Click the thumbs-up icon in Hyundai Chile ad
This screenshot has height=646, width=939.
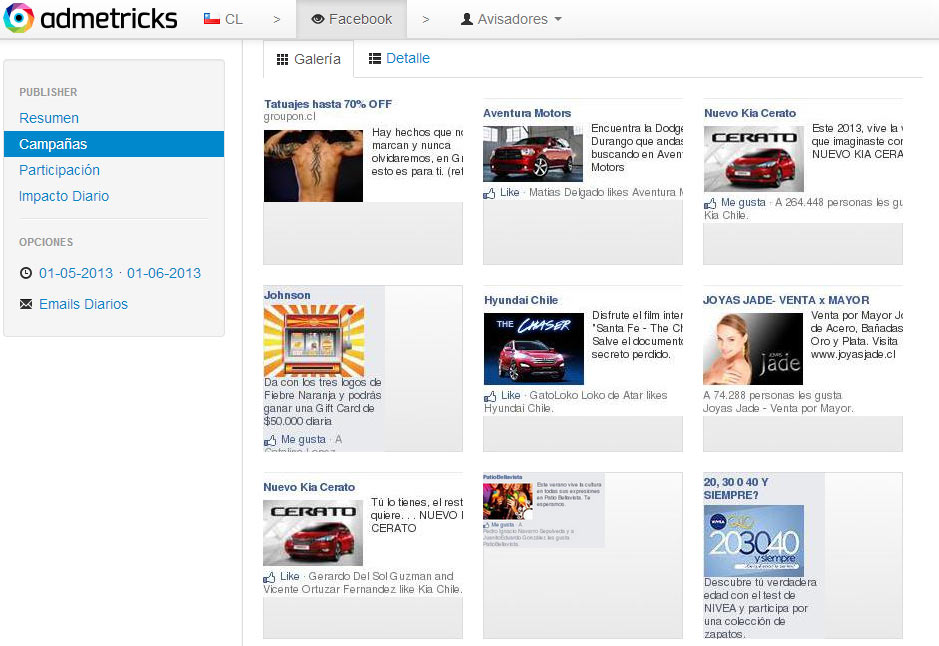click(x=490, y=396)
